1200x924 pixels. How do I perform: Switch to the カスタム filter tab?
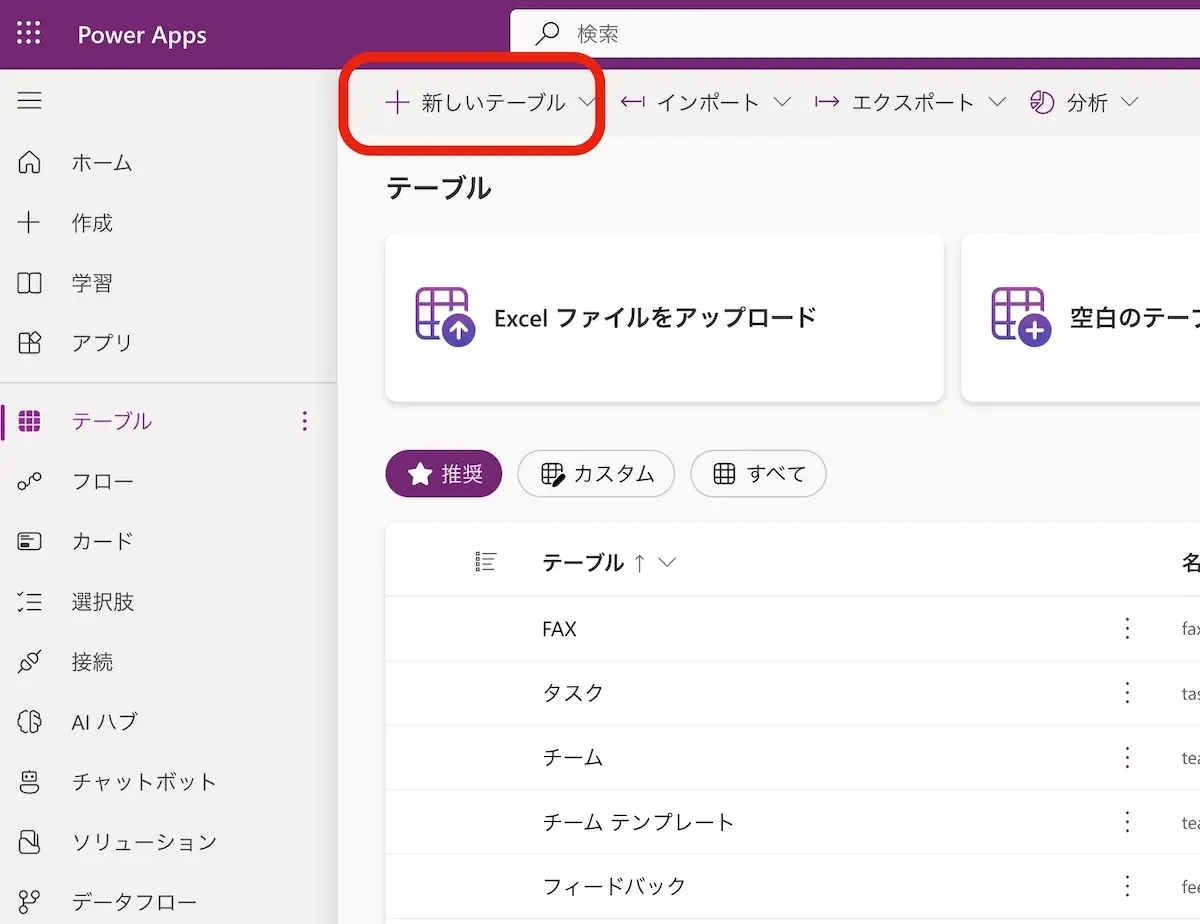coord(596,474)
